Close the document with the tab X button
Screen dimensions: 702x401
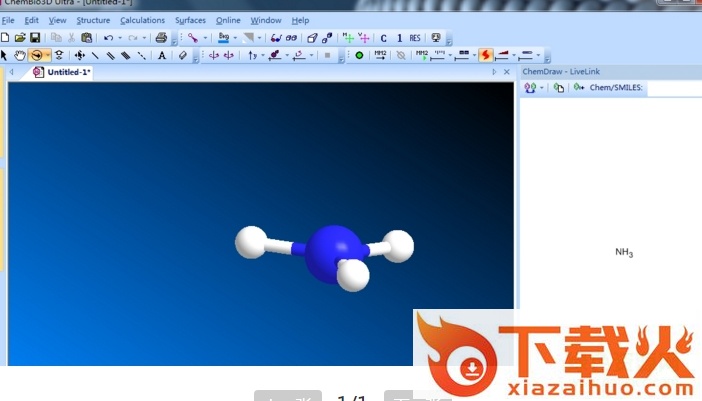(507, 72)
